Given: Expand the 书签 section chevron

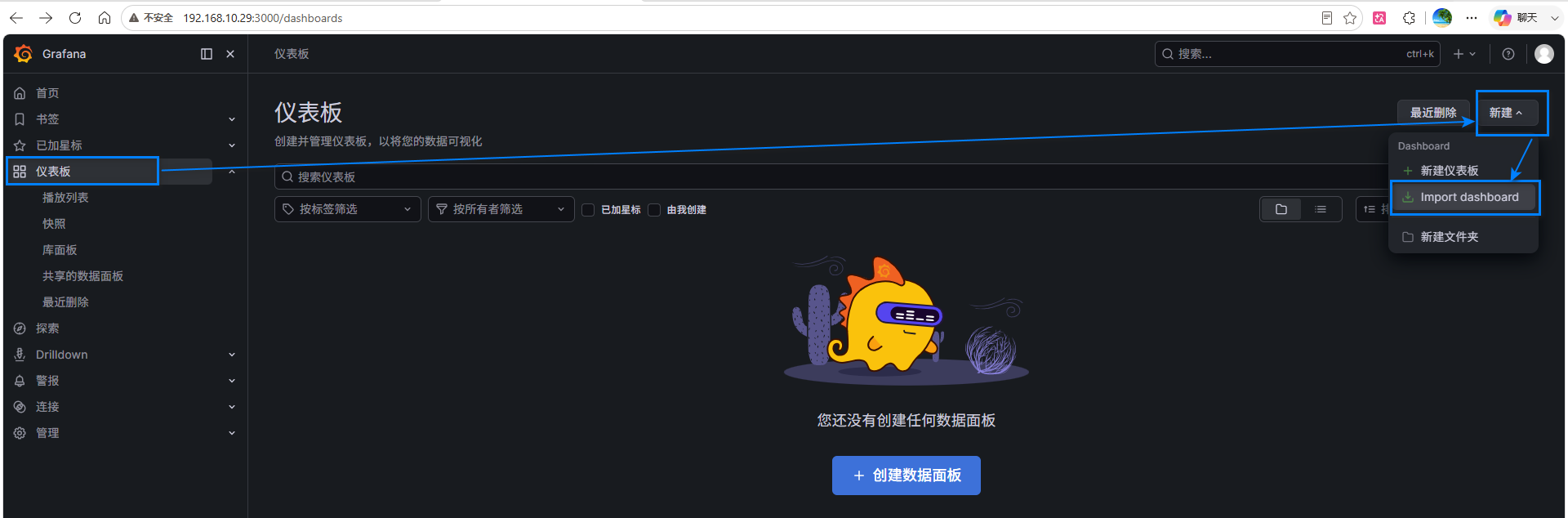Looking at the screenshot, I should pyautogui.click(x=232, y=119).
